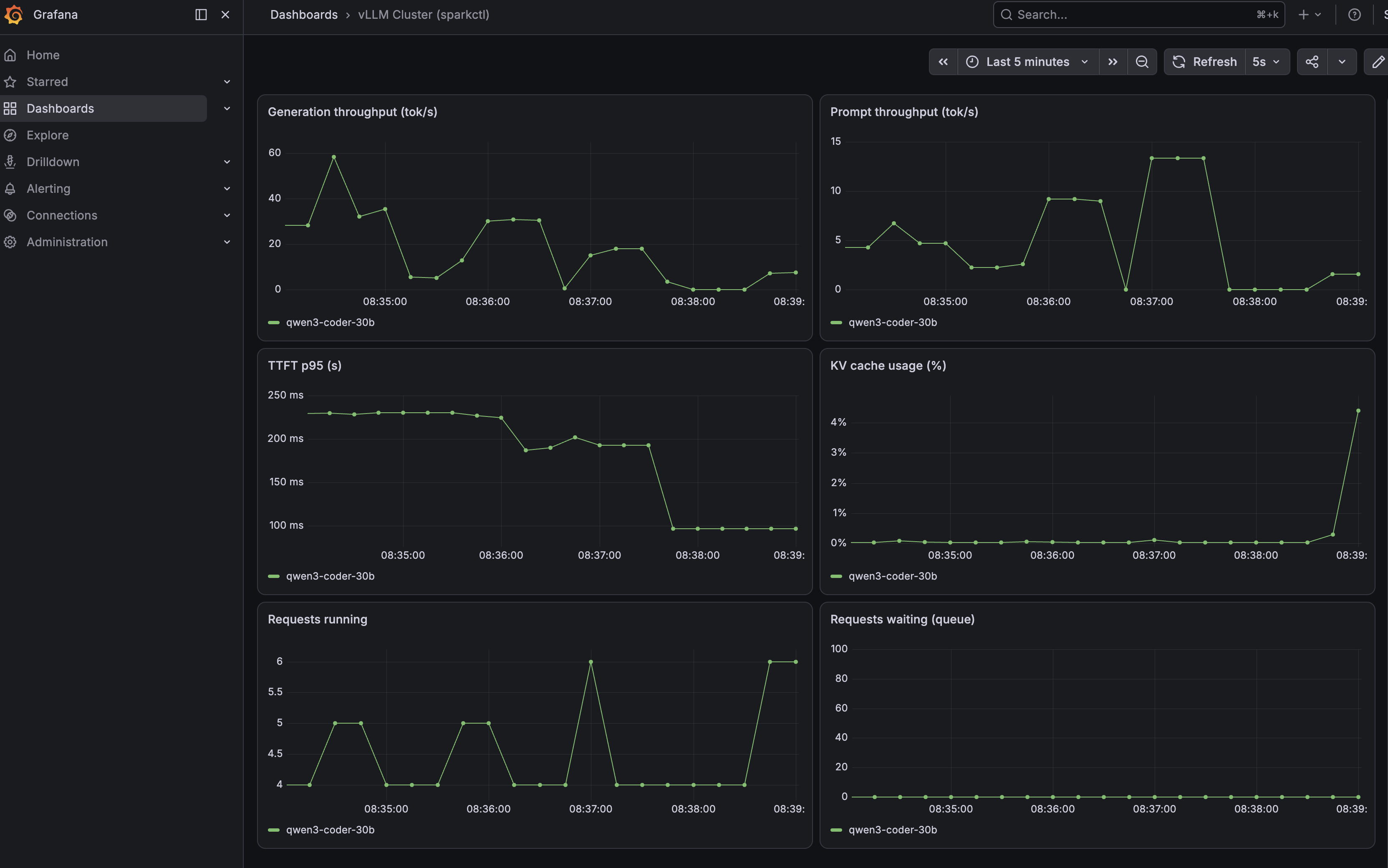
Task: Open share options dropdown arrow
Action: coord(1342,62)
